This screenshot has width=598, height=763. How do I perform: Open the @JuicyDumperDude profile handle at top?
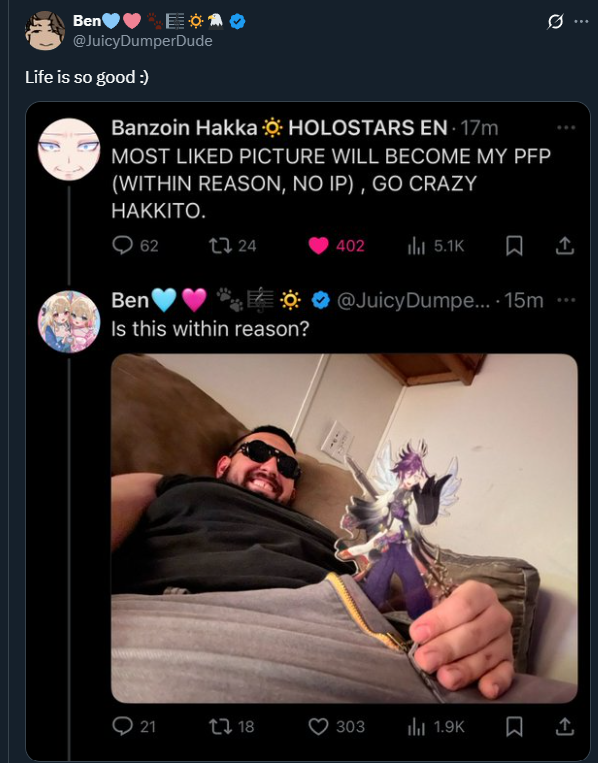(x=143, y=41)
